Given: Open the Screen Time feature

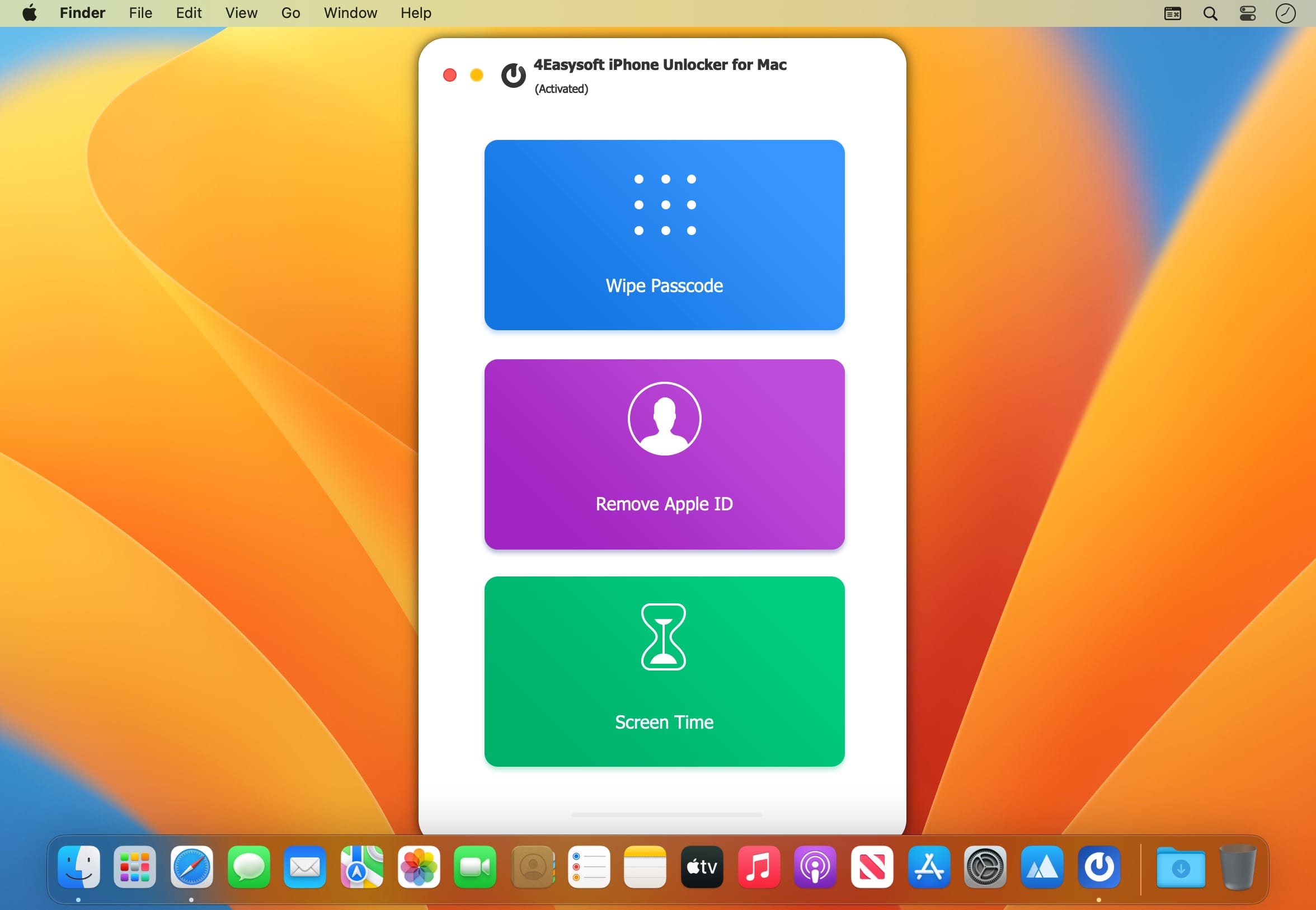Looking at the screenshot, I should pos(664,671).
